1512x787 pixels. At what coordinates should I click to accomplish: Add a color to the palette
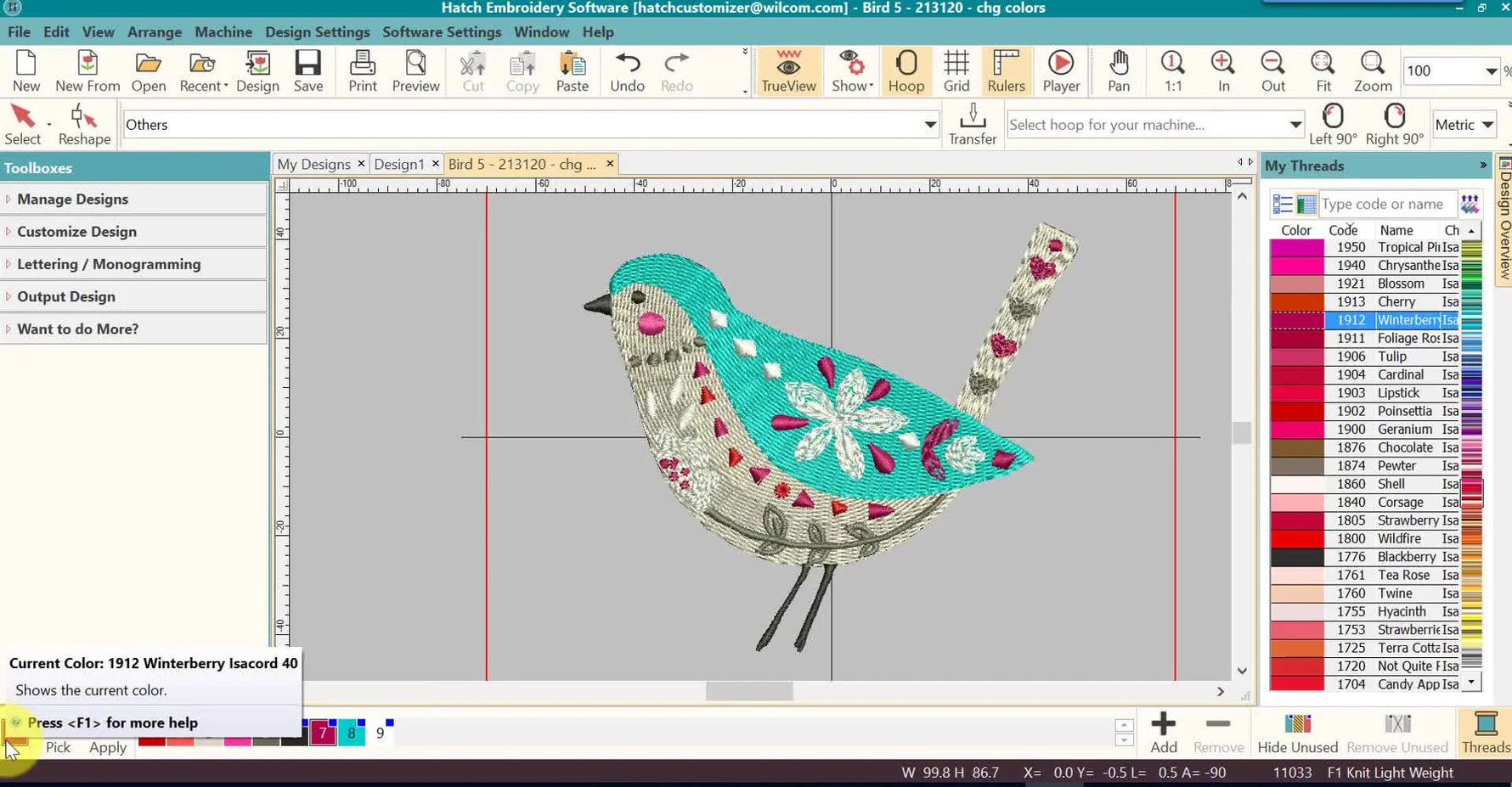(1163, 734)
